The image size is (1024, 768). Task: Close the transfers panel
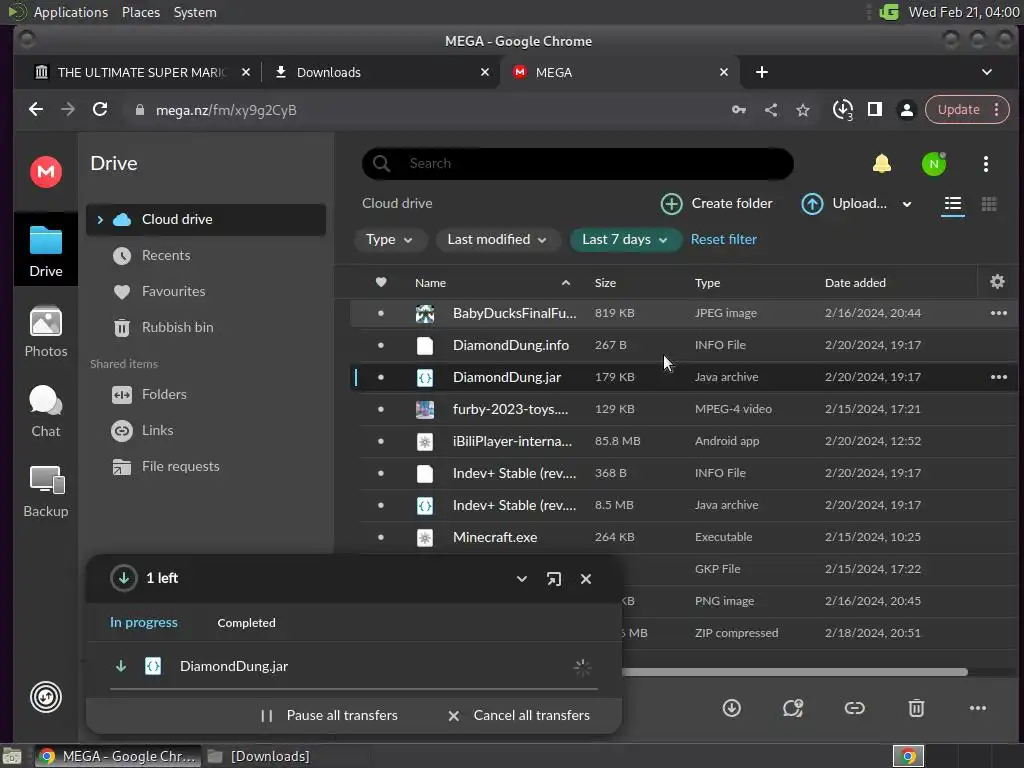coord(586,579)
